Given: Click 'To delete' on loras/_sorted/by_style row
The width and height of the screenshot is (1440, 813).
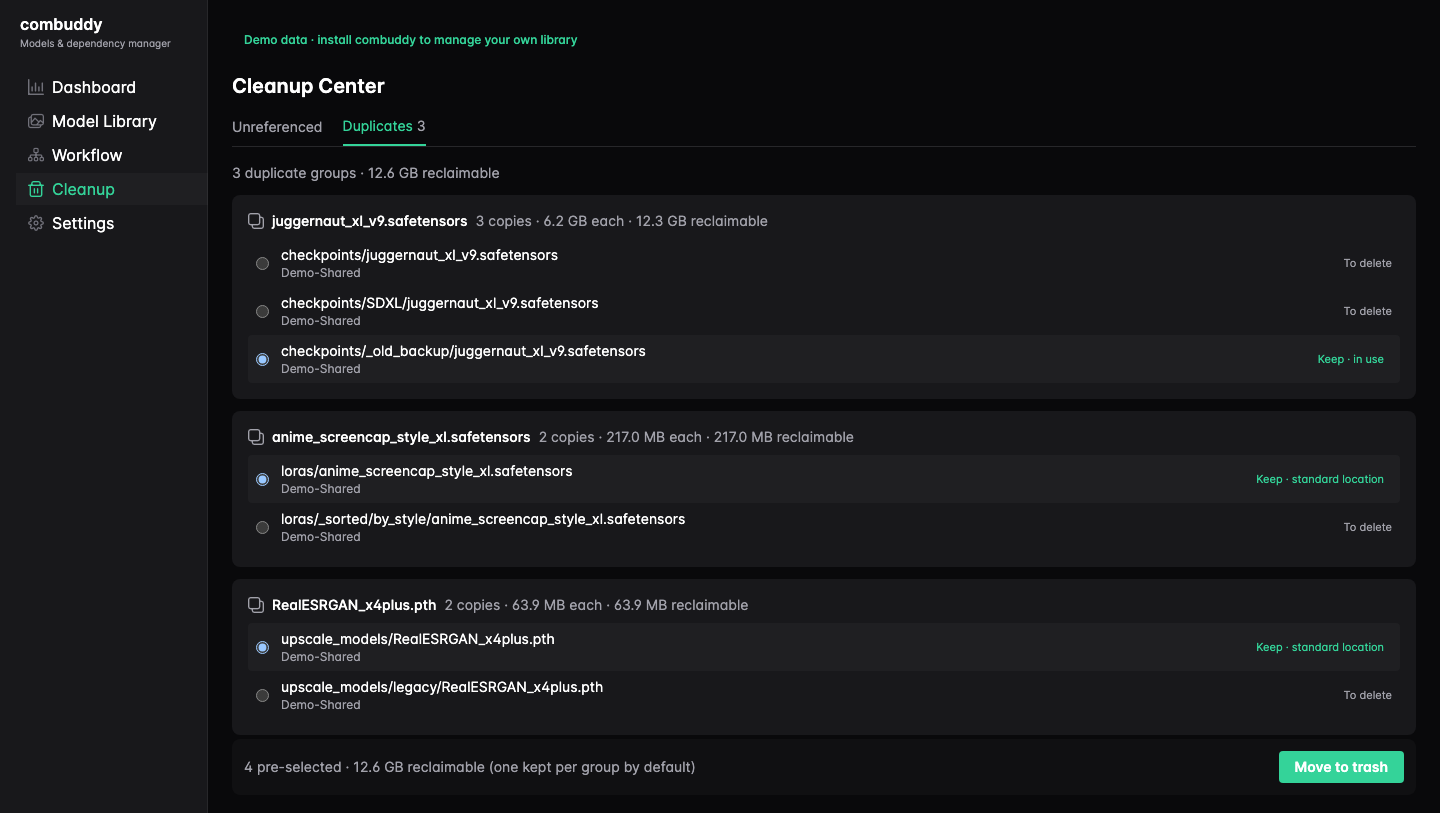Looking at the screenshot, I should pyautogui.click(x=1368, y=527).
